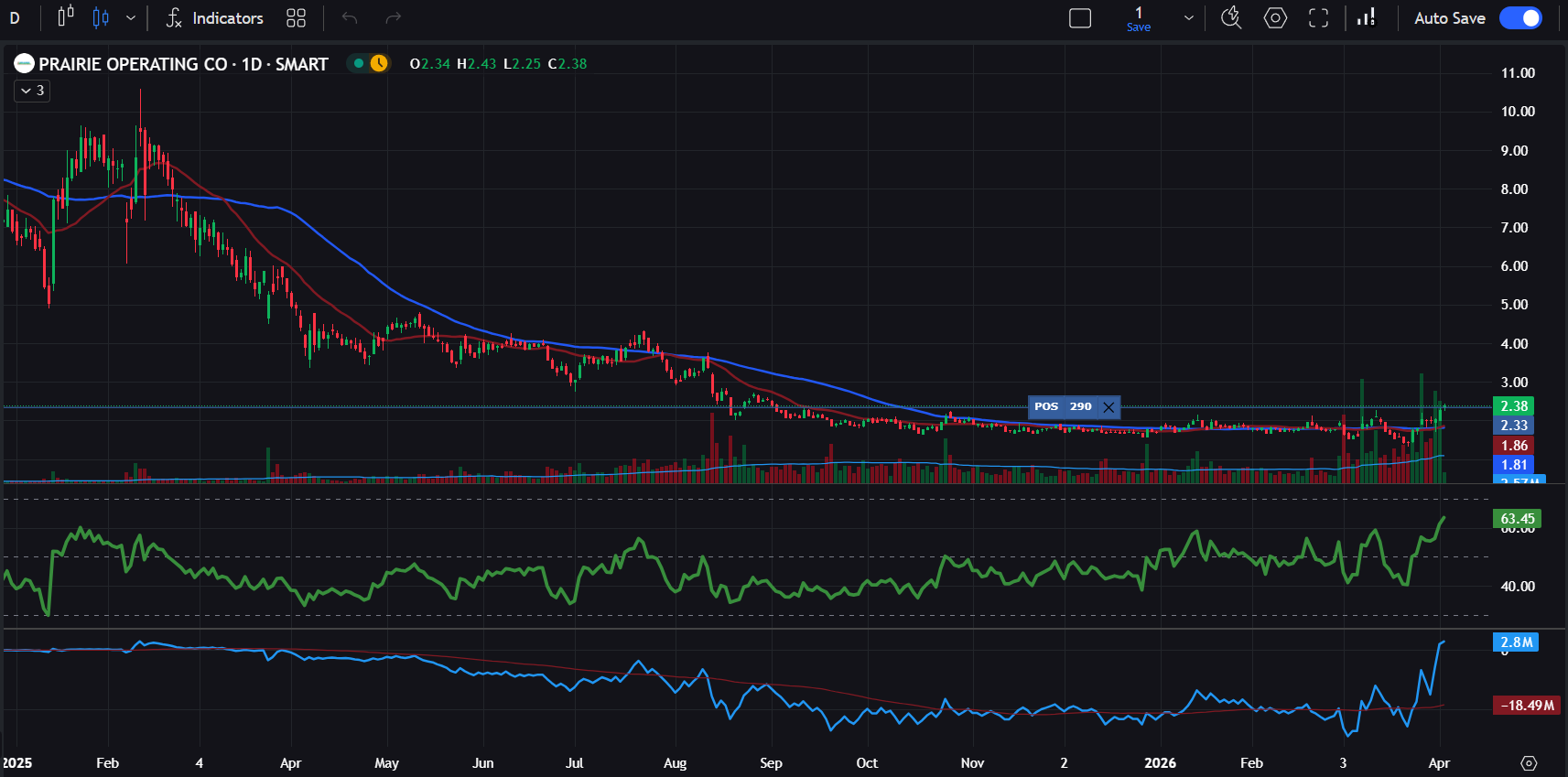The width and height of the screenshot is (1568, 777).
Task: Open the bar-chart trading panel icon
Action: [1367, 18]
